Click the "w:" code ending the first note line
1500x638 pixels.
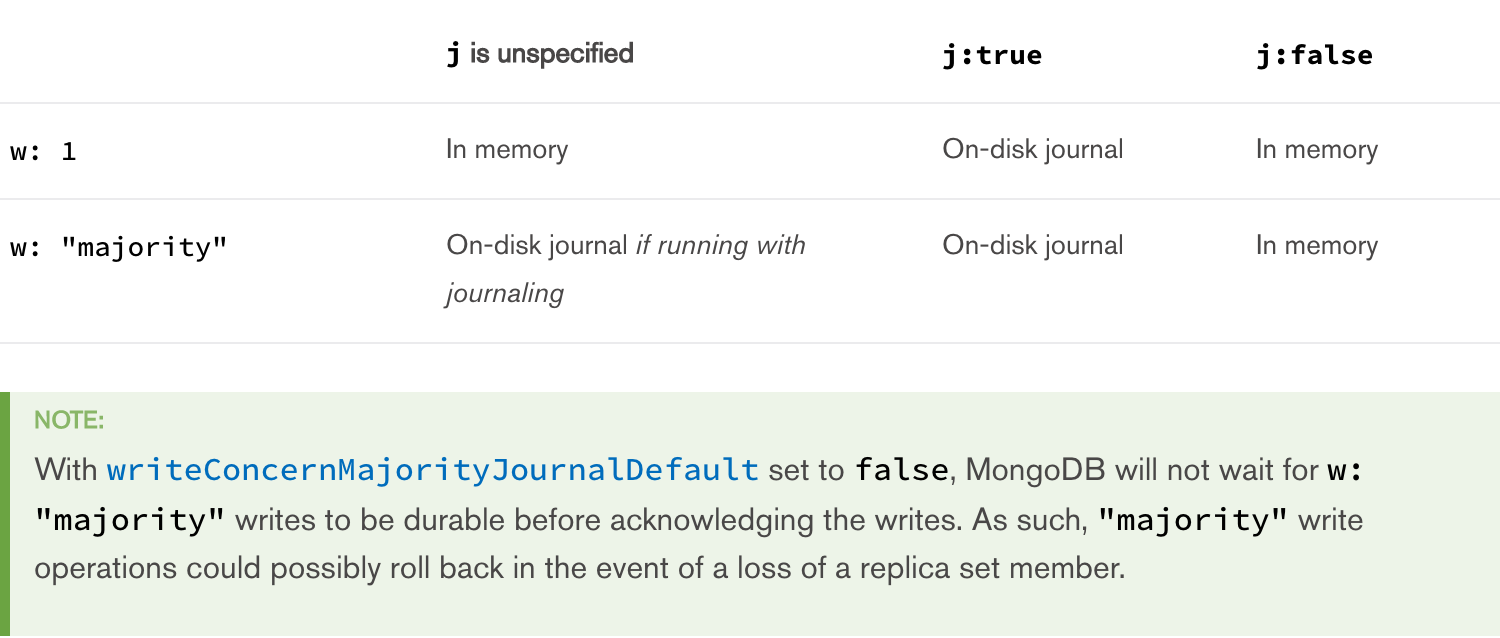click(1345, 469)
